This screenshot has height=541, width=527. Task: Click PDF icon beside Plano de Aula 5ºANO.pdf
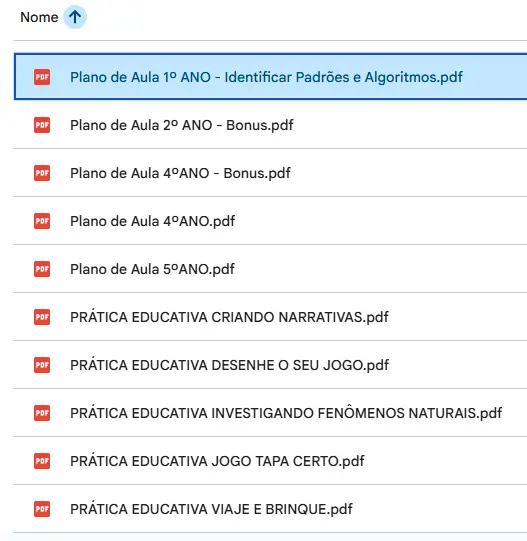42,269
